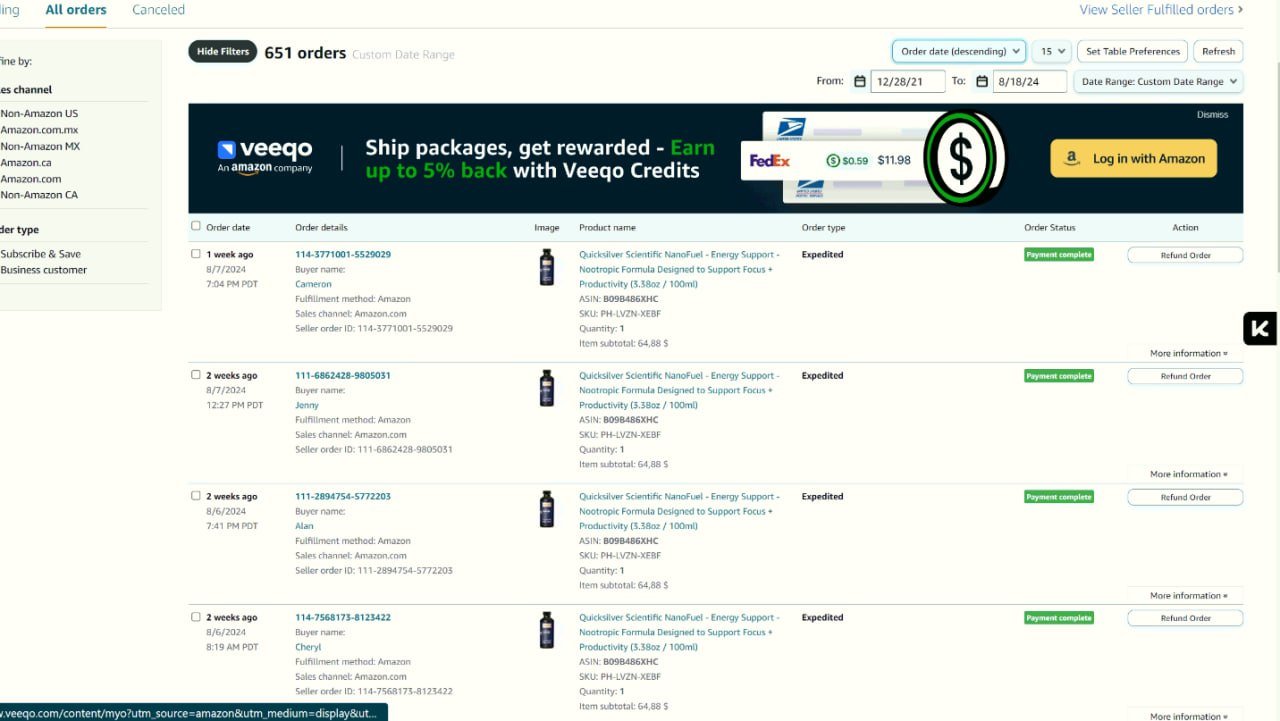Click the black K extension icon
The image size is (1280, 721).
[x=1260, y=328]
